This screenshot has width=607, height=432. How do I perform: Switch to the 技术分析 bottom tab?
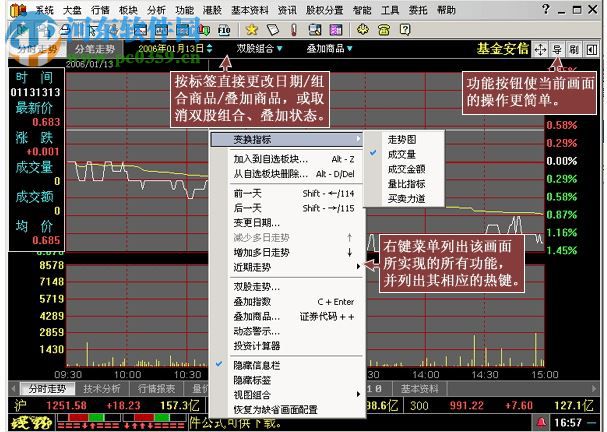click(x=102, y=389)
